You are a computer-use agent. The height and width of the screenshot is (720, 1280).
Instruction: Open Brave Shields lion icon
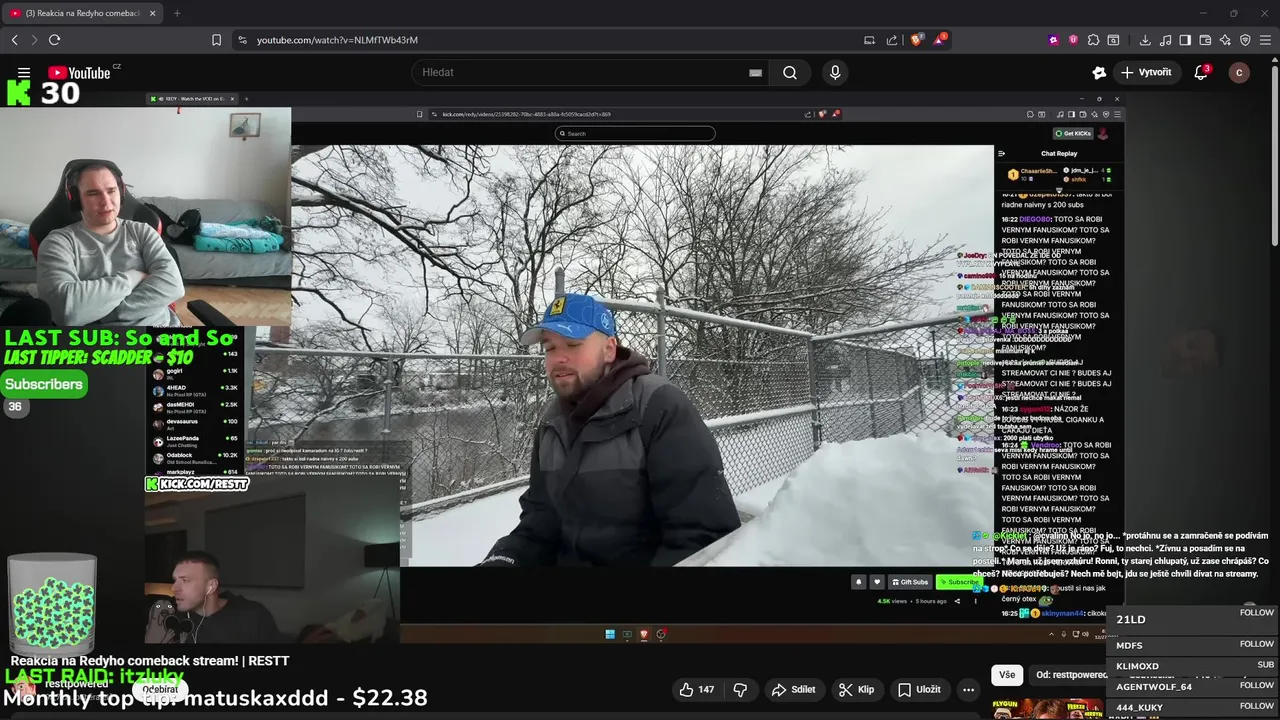click(x=916, y=40)
